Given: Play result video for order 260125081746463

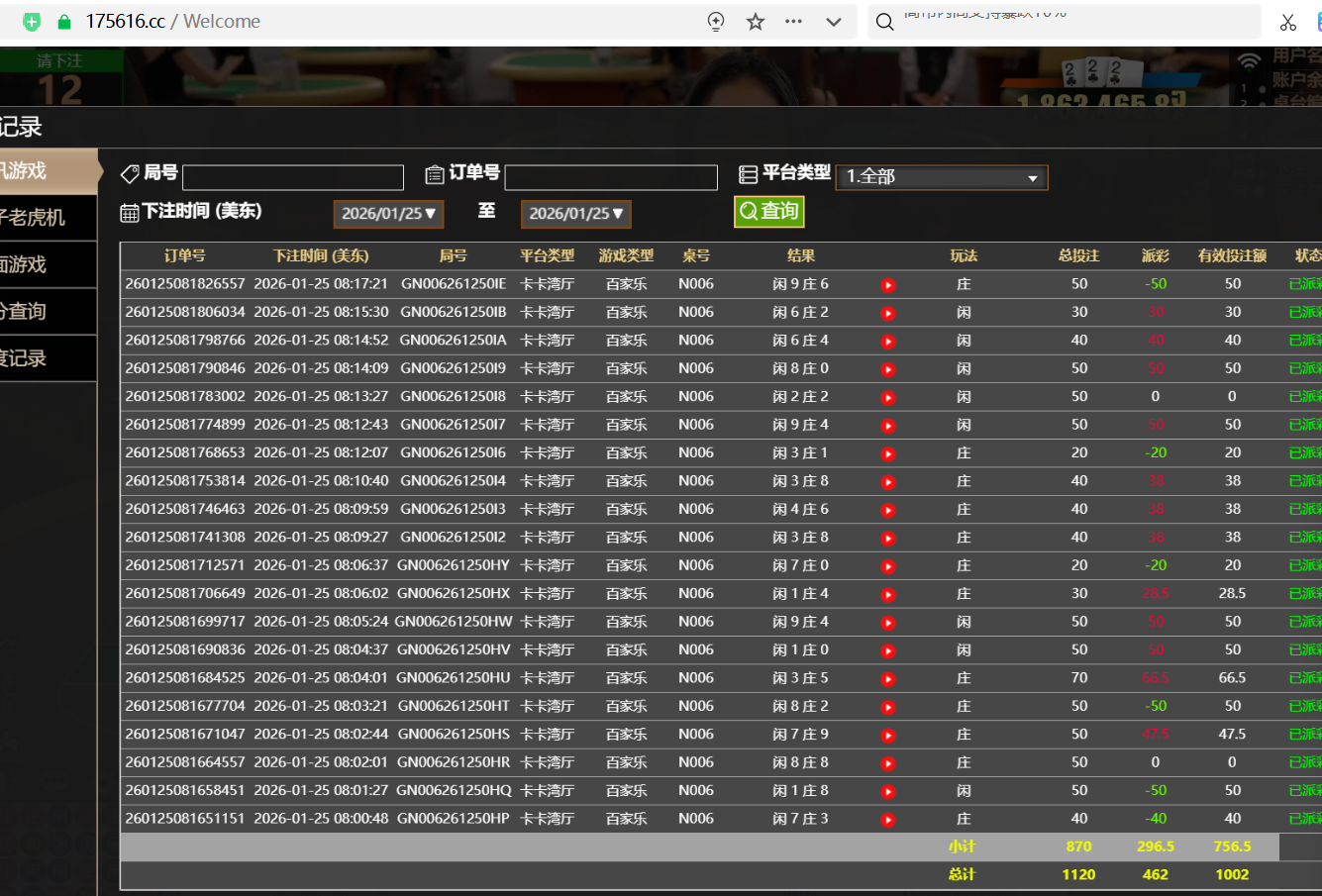Looking at the screenshot, I should (x=888, y=510).
